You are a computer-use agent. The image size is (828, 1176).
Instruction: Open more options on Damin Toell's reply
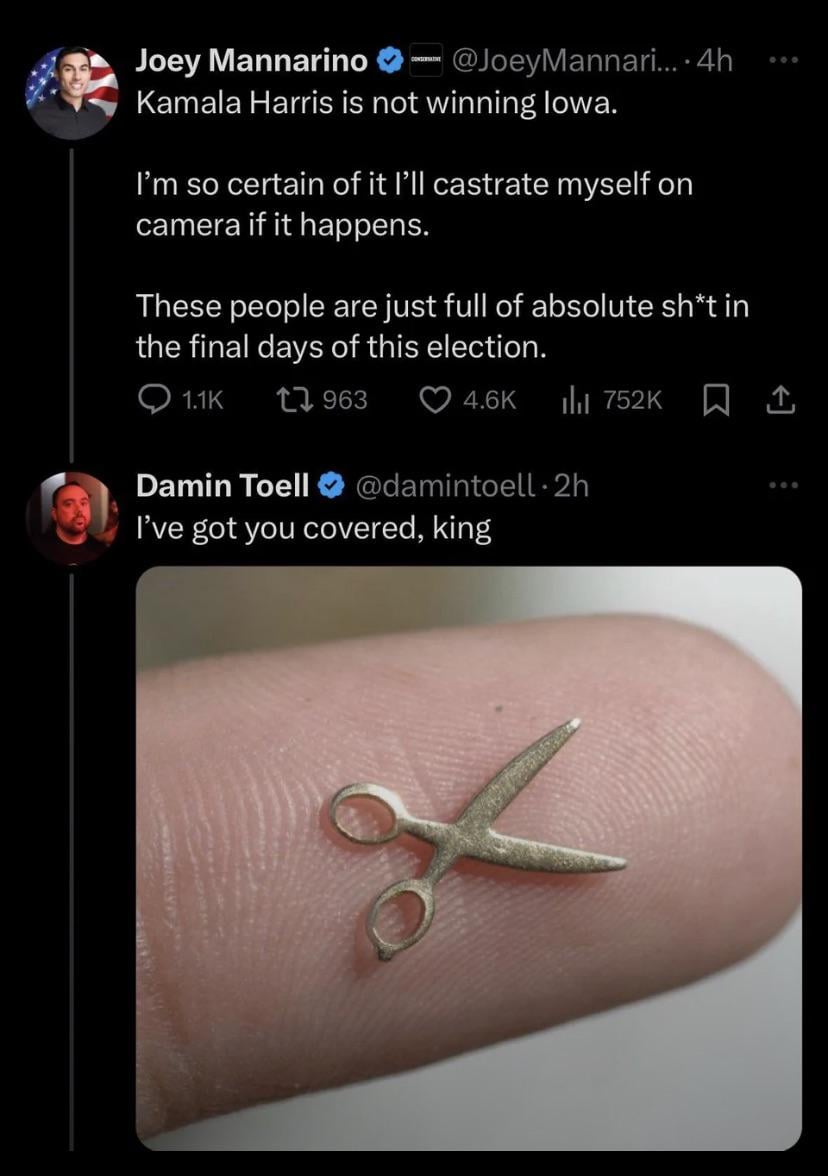click(785, 486)
